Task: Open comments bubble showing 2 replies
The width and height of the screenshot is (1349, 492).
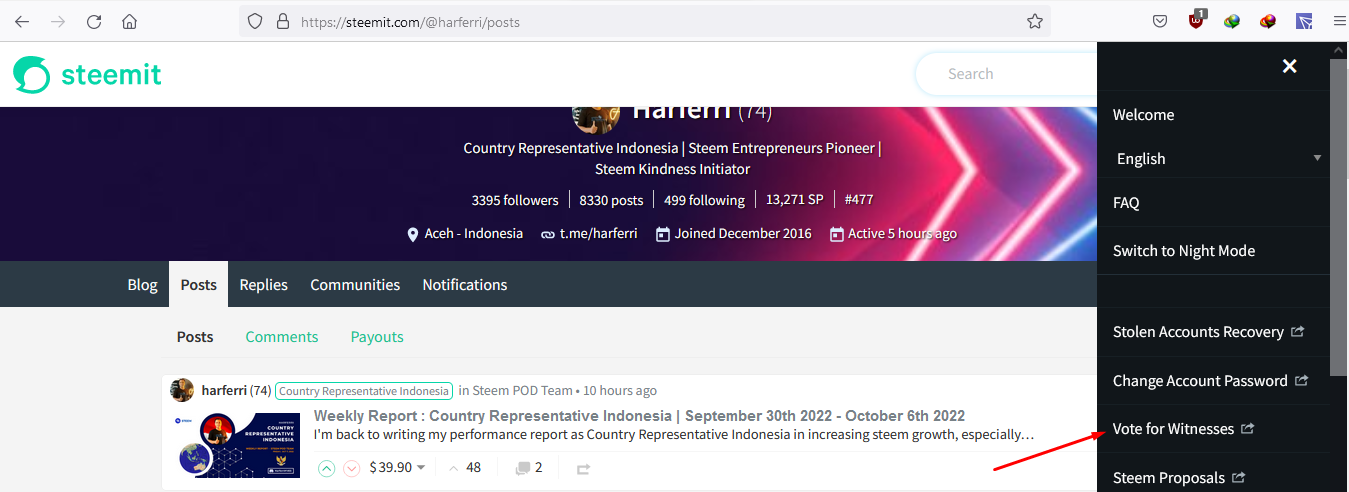Action: (x=529, y=467)
